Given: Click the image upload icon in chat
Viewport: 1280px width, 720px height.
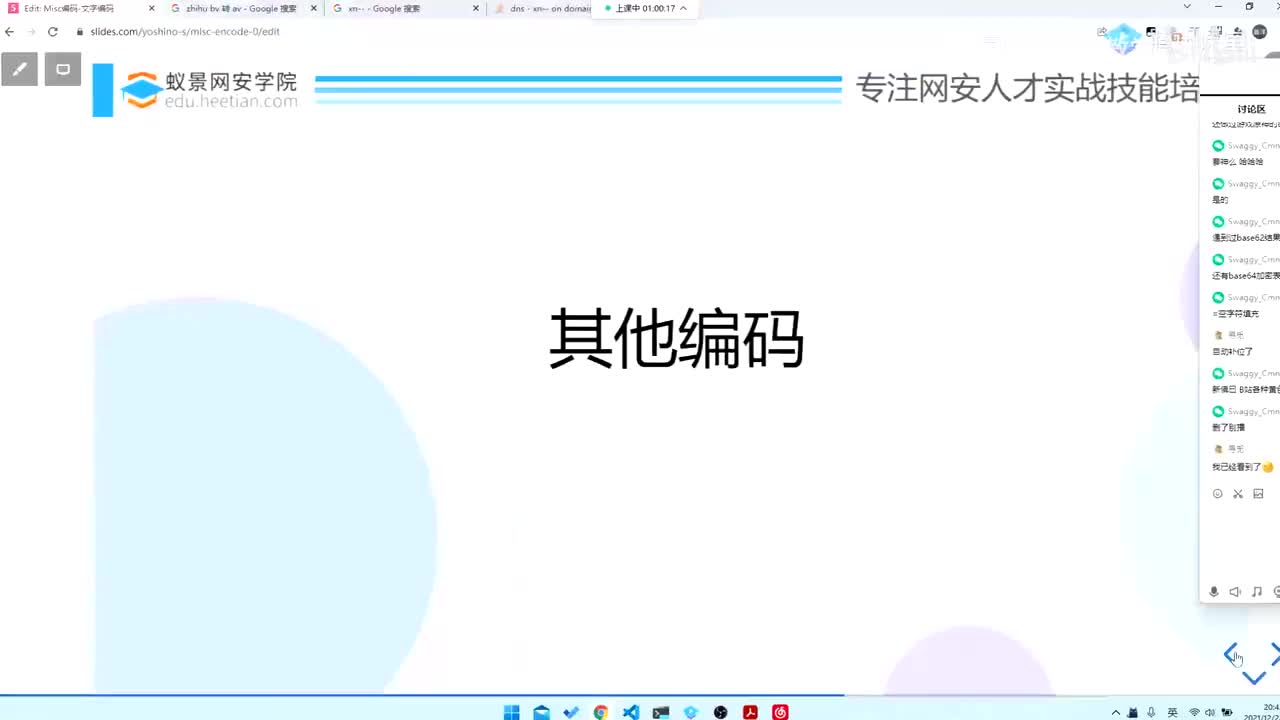Looking at the screenshot, I should pyautogui.click(x=1258, y=494).
